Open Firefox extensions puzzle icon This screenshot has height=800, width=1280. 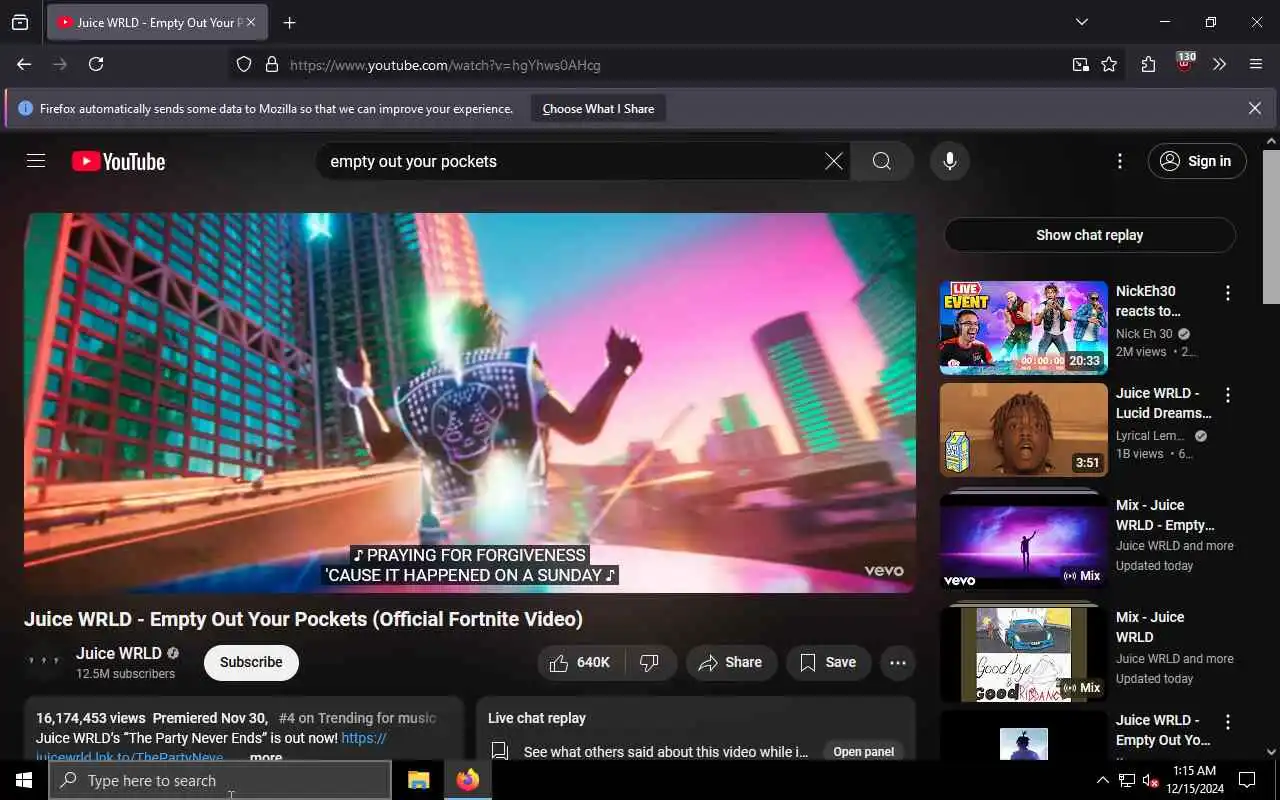pyautogui.click(x=1148, y=64)
